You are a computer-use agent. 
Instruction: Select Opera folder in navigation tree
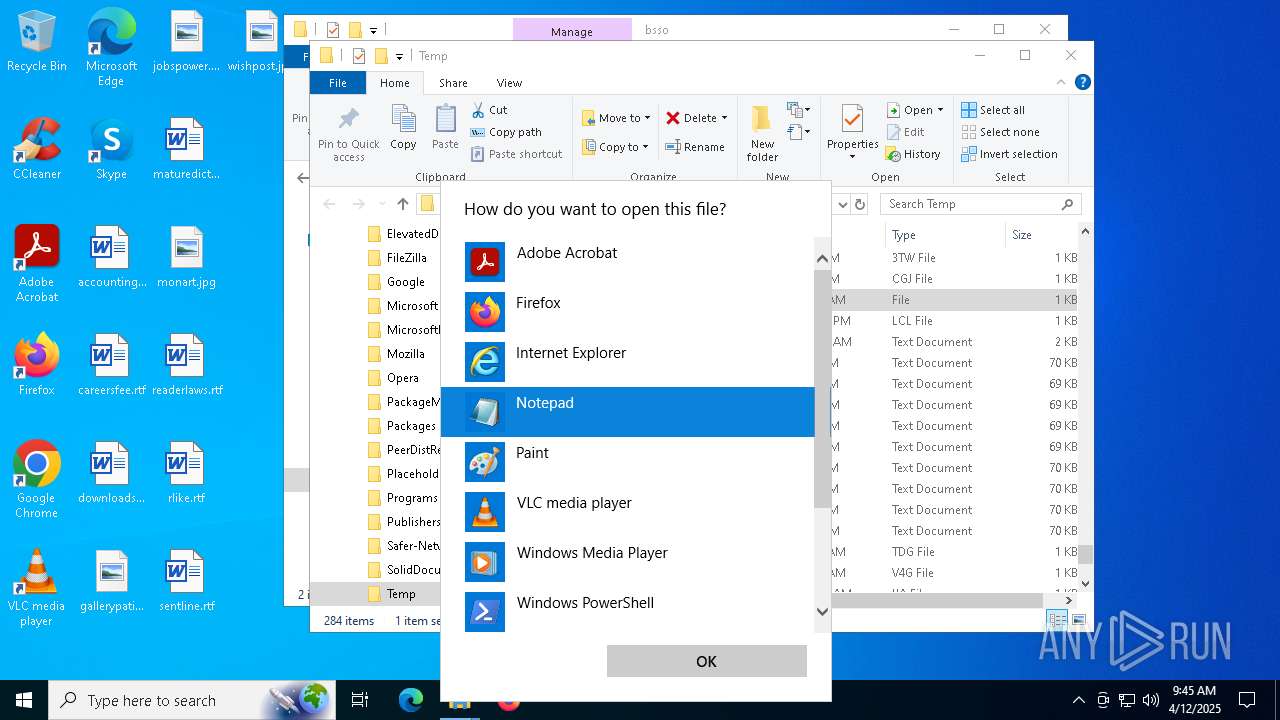pos(402,378)
